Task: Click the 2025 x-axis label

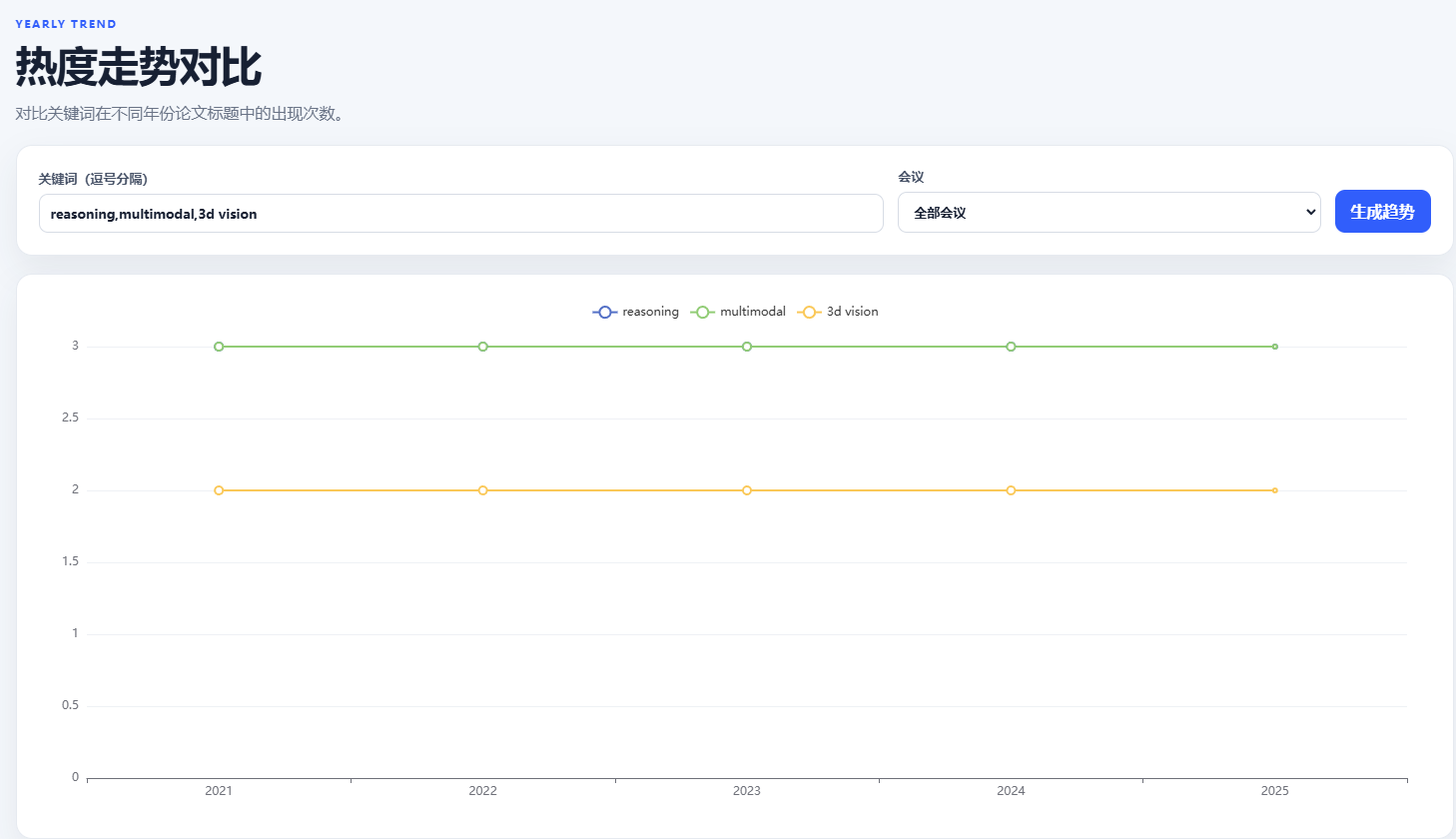Action: [1275, 791]
